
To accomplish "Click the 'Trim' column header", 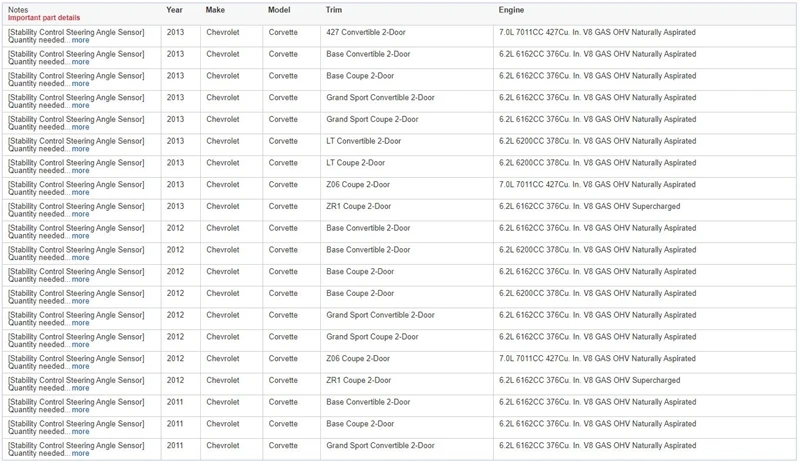I will pyautogui.click(x=334, y=10).
